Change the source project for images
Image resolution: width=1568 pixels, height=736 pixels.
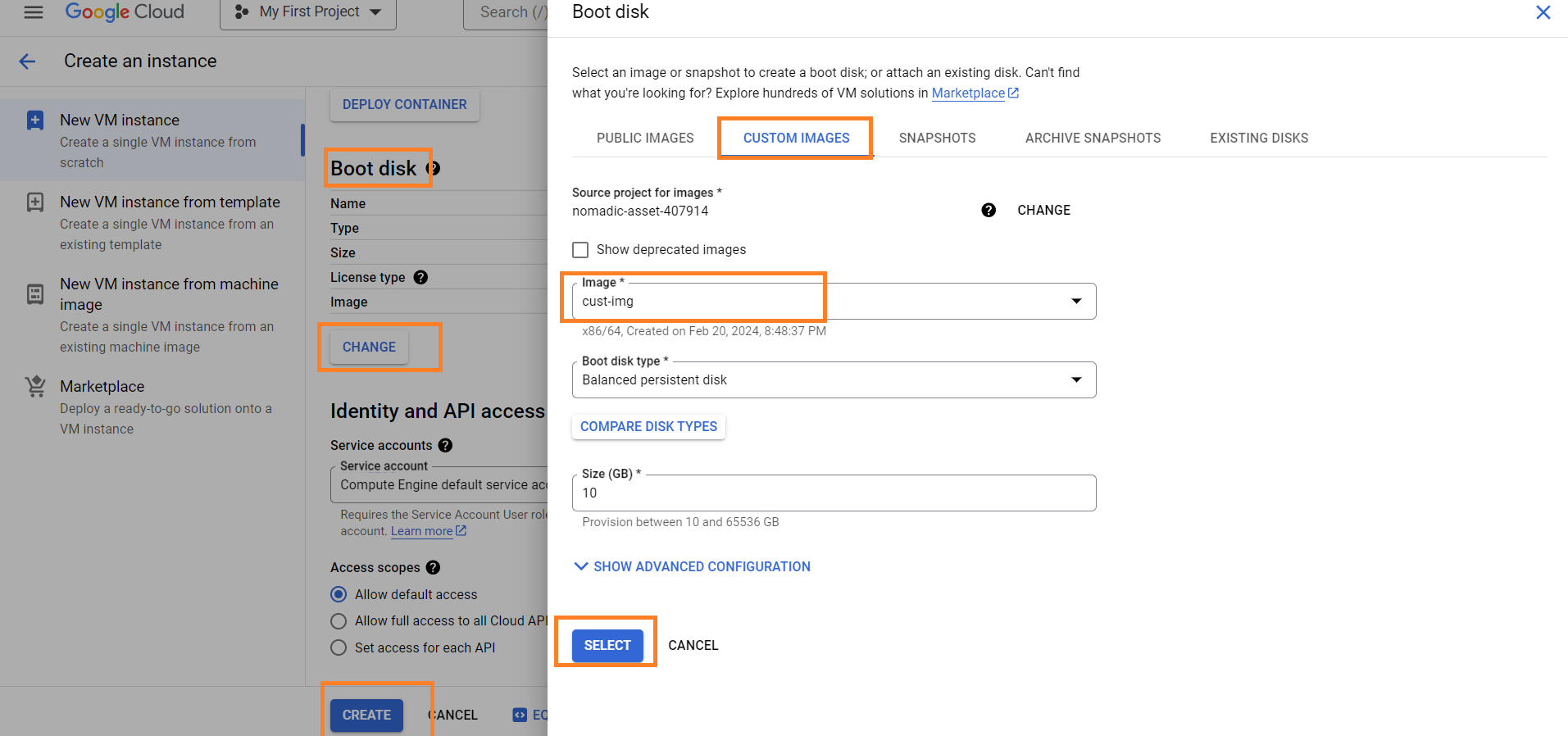click(1043, 211)
